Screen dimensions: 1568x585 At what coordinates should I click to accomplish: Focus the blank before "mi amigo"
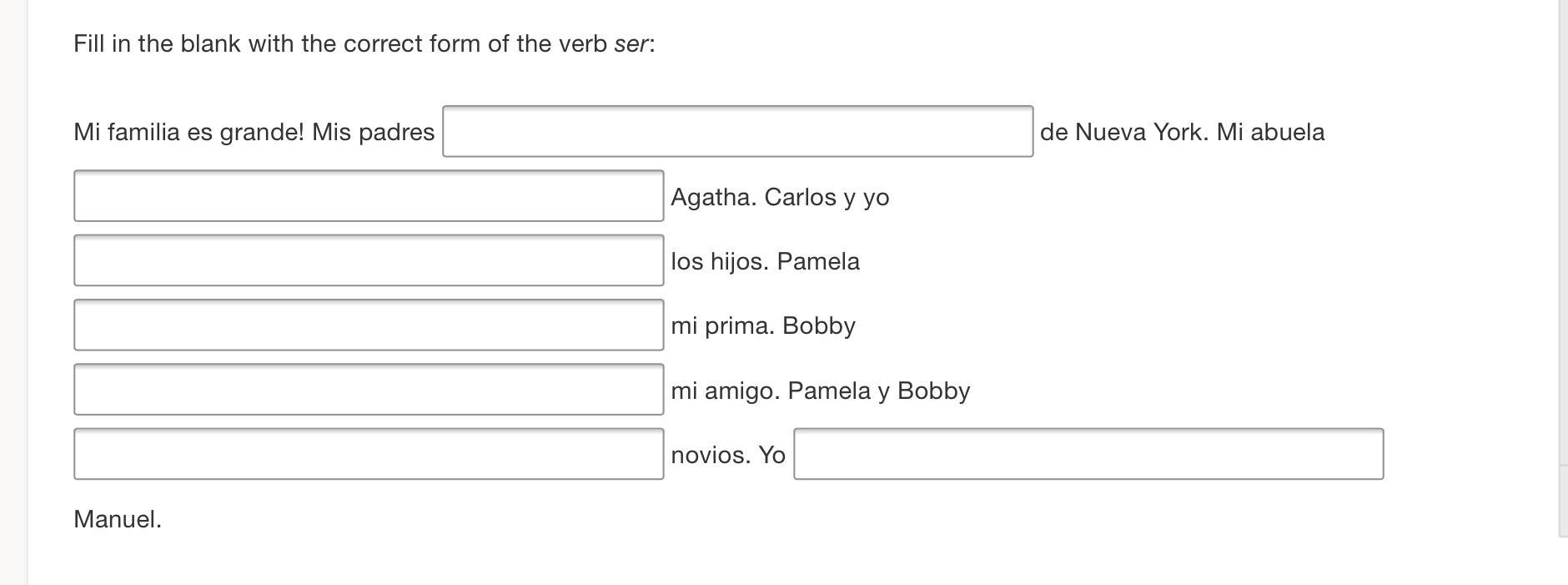pyautogui.click(x=369, y=390)
